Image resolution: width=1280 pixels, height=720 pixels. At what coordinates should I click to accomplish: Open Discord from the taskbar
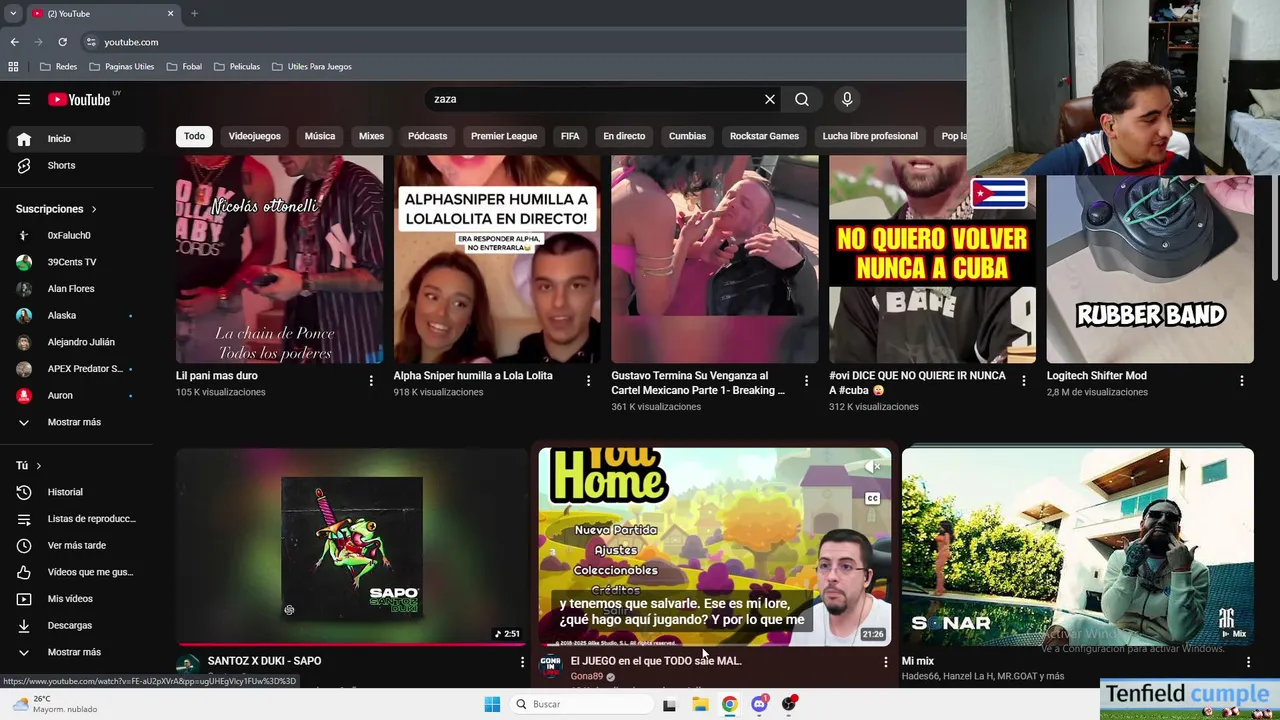[759, 704]
